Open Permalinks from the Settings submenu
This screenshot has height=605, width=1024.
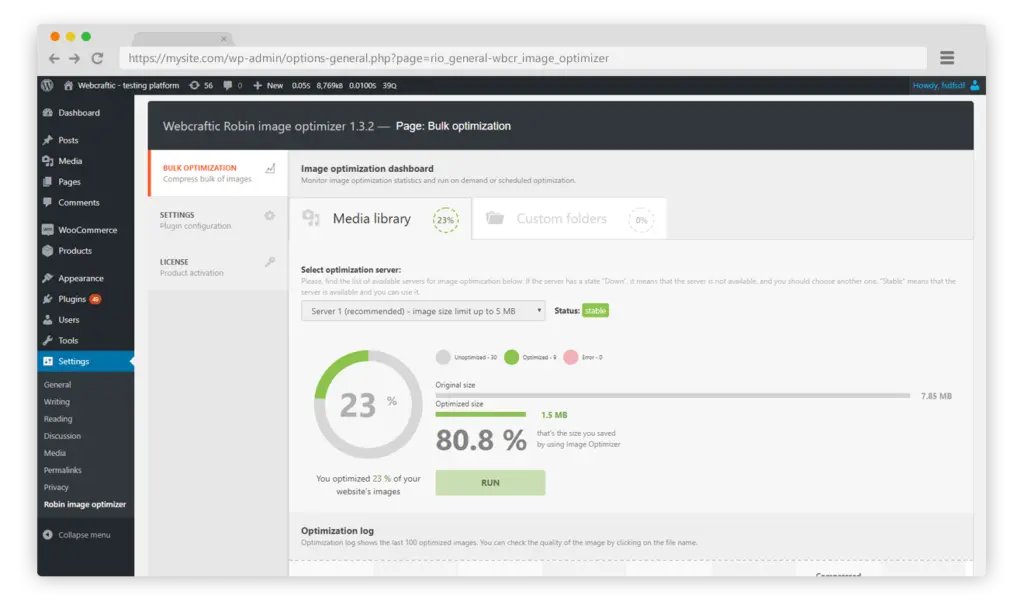[62, 470]
